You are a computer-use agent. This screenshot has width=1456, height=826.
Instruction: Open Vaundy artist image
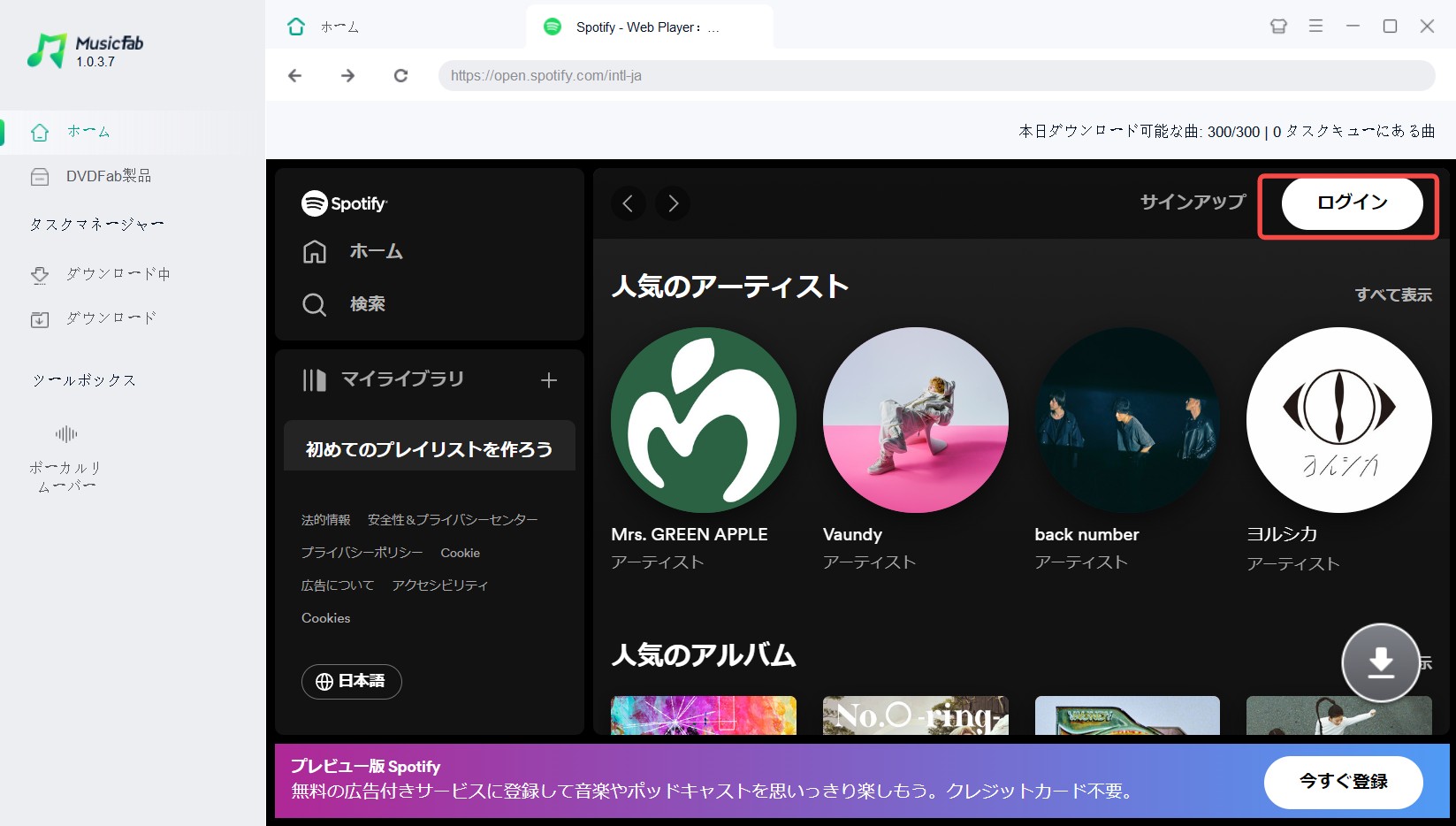(915, 420)
